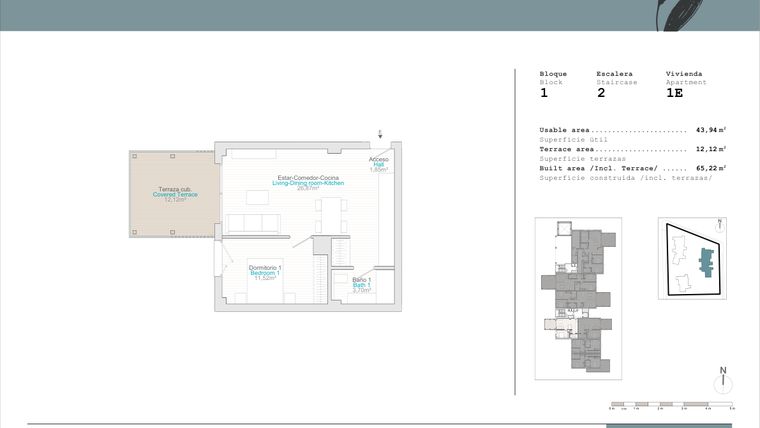Click the bed in Bedroom 1

click(x=265, y=281)
